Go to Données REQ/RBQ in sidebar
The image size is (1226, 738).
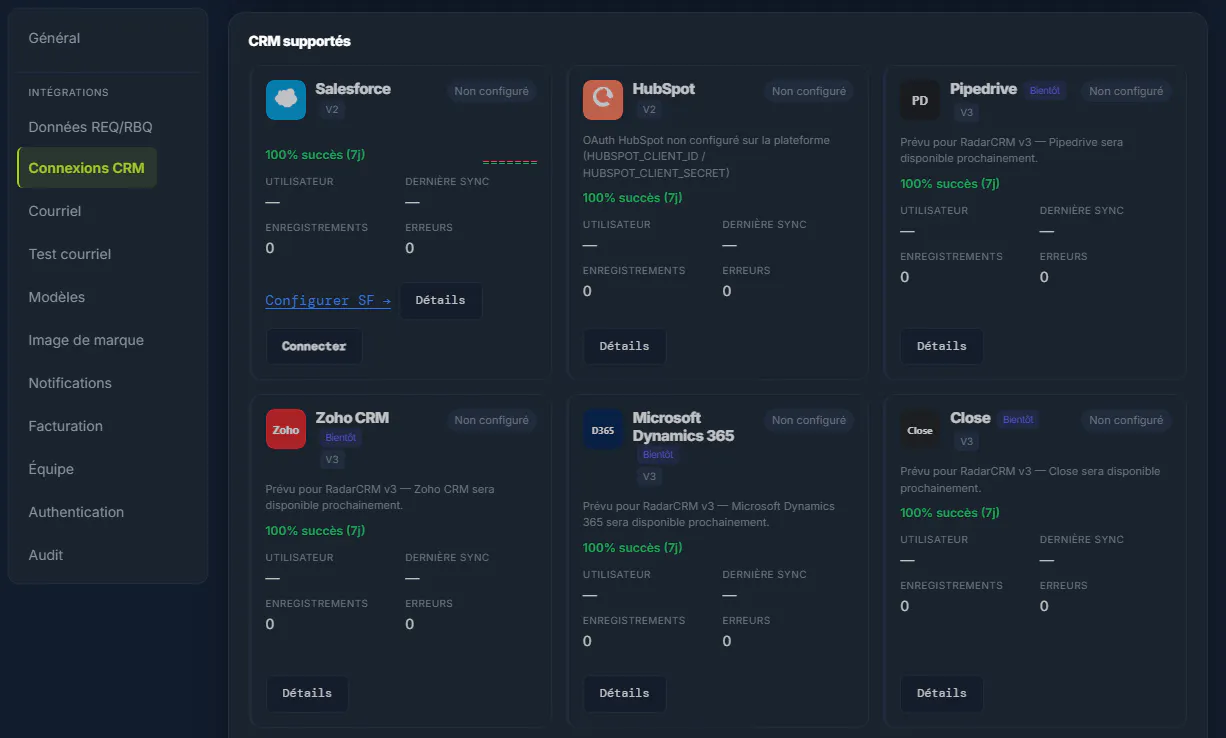(90, 127)
